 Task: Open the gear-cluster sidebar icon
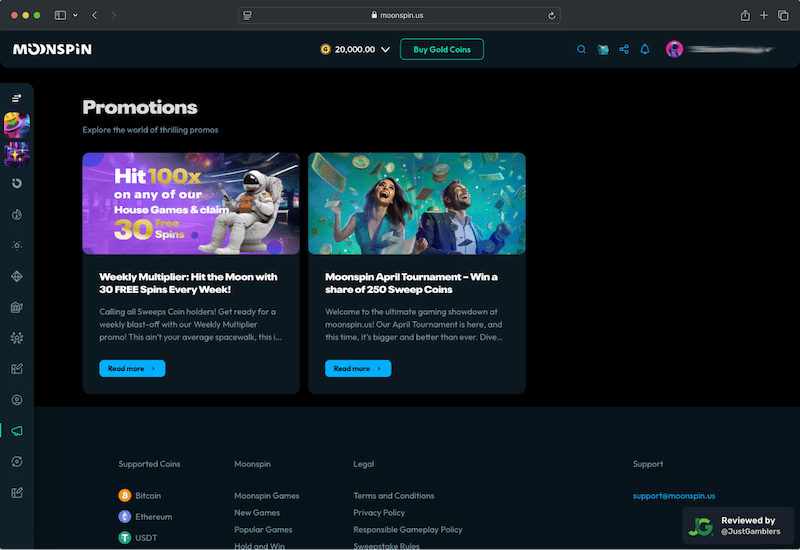[x=17, y=338]
